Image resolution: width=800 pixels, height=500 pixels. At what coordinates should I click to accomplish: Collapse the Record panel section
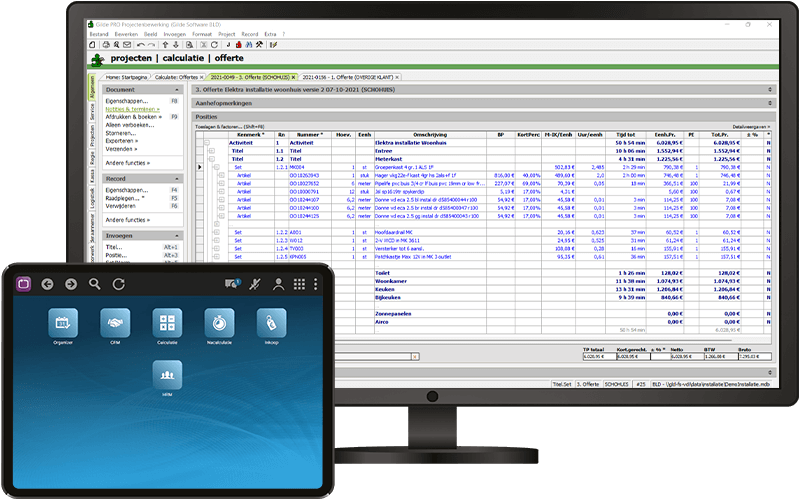[177, 179]
